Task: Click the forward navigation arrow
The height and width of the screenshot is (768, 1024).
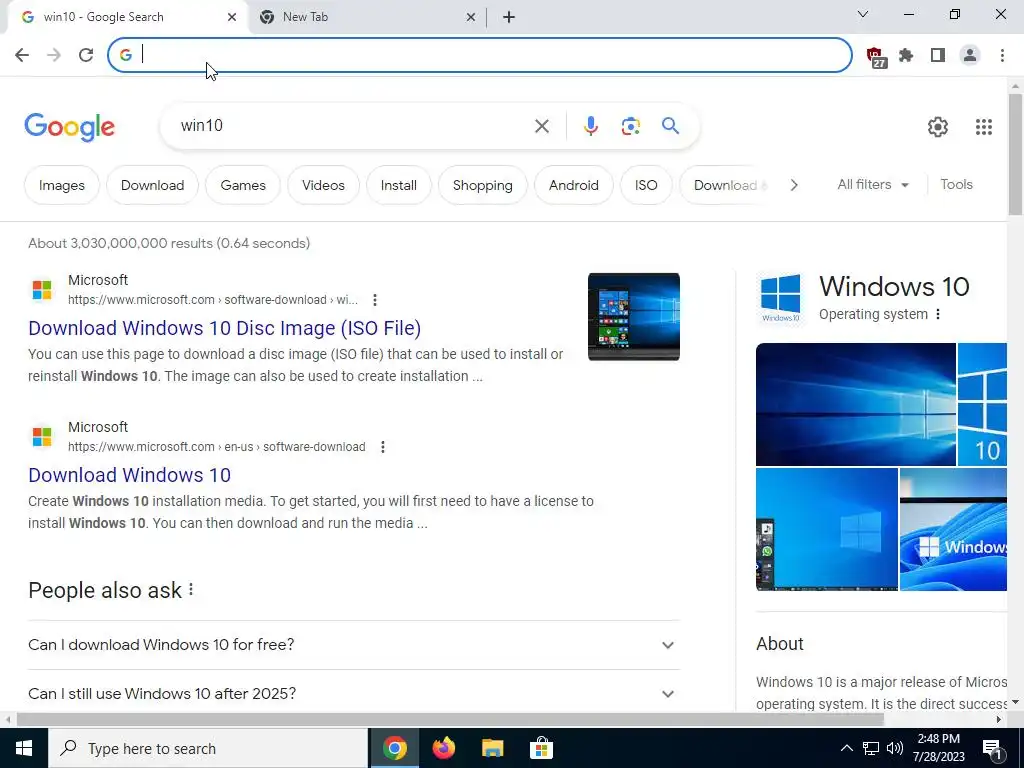Action: 54,55
